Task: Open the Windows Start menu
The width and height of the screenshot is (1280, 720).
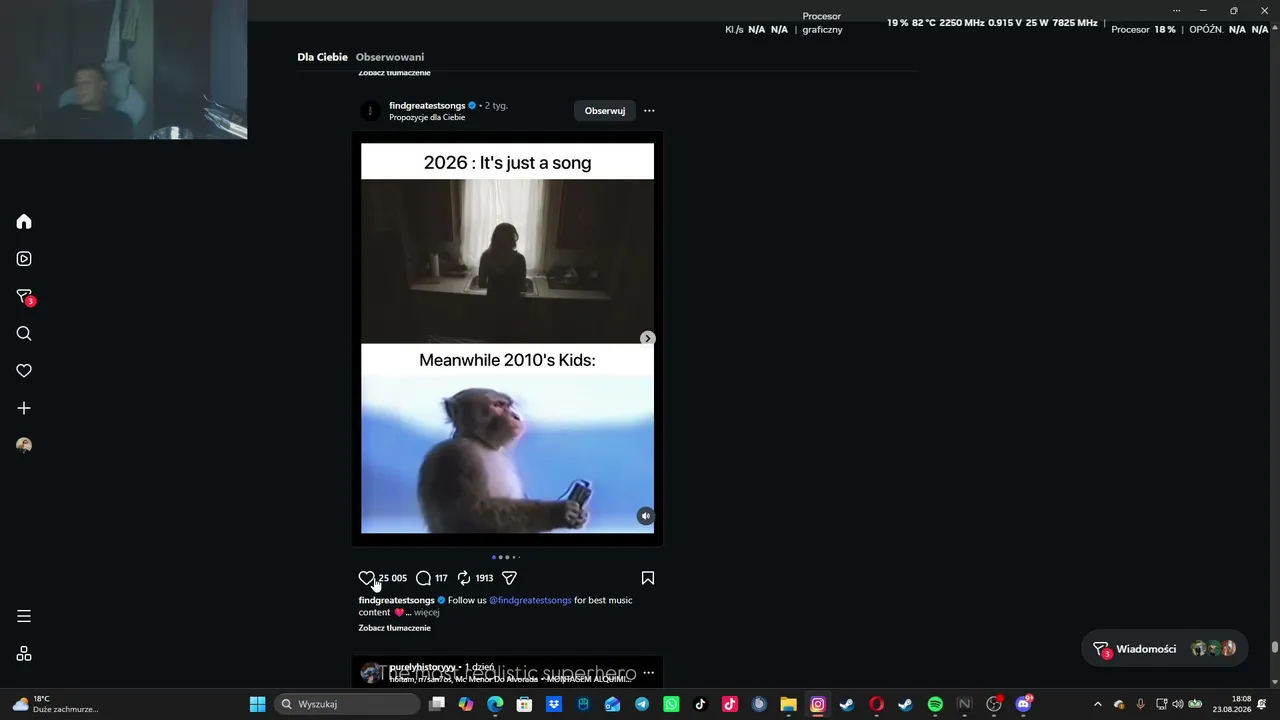Action: 257,704
